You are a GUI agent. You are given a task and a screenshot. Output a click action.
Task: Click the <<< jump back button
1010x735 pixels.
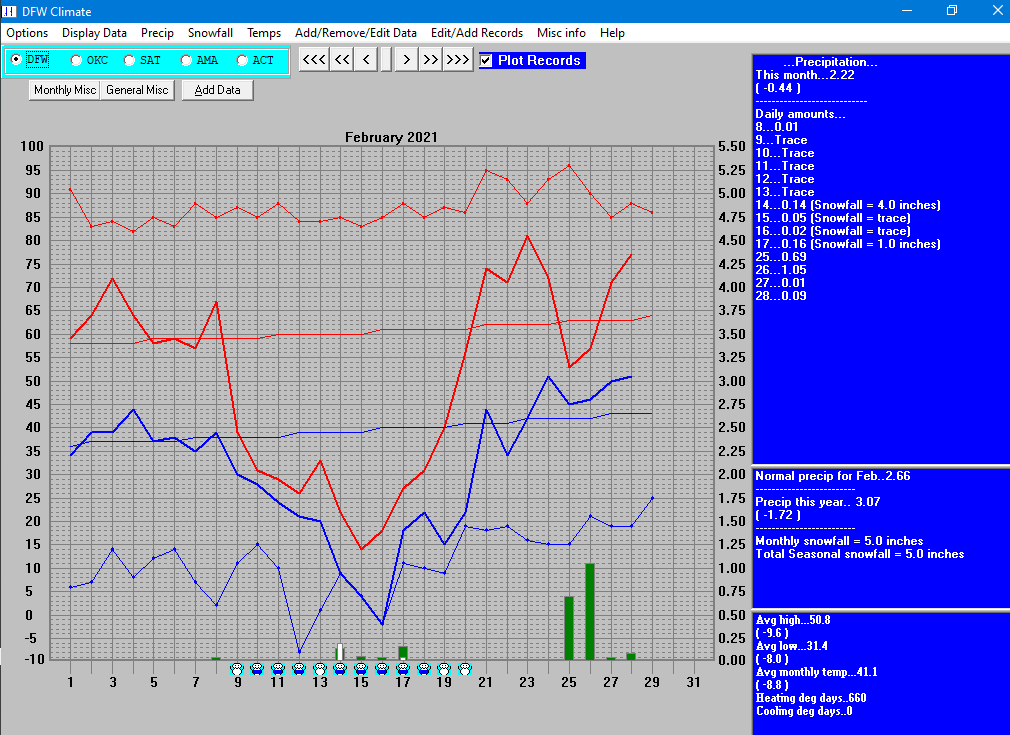[314, 60]
